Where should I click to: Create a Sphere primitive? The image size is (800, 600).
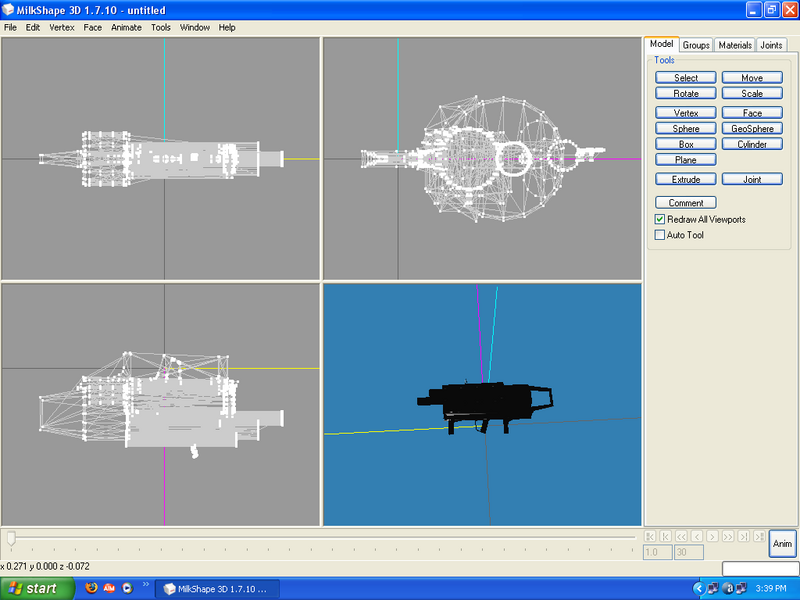pos(686,129)
